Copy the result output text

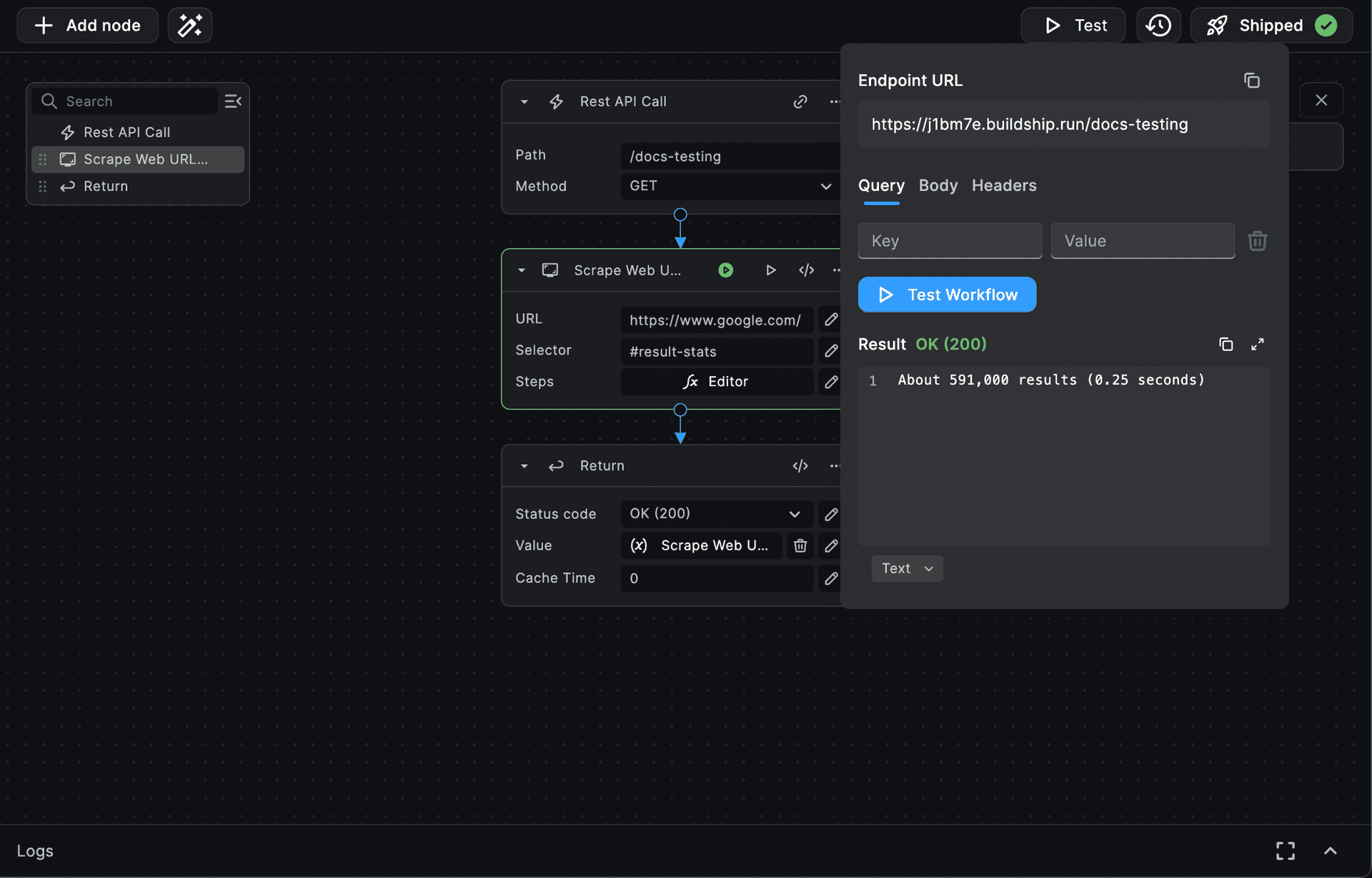click(1226, 345)
